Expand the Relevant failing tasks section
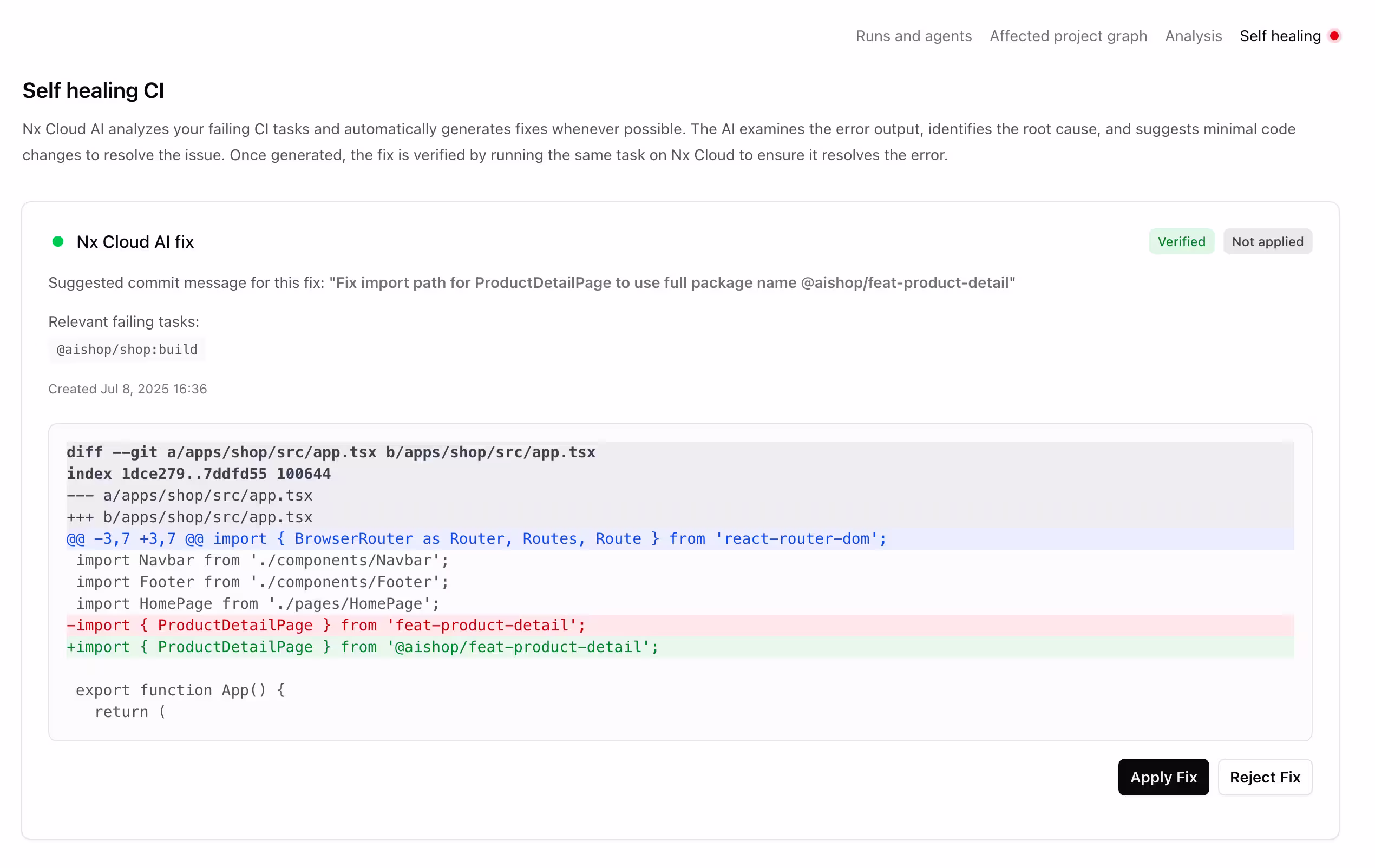The width and height of the screenshot is (1375, 868). pos(123,321)
